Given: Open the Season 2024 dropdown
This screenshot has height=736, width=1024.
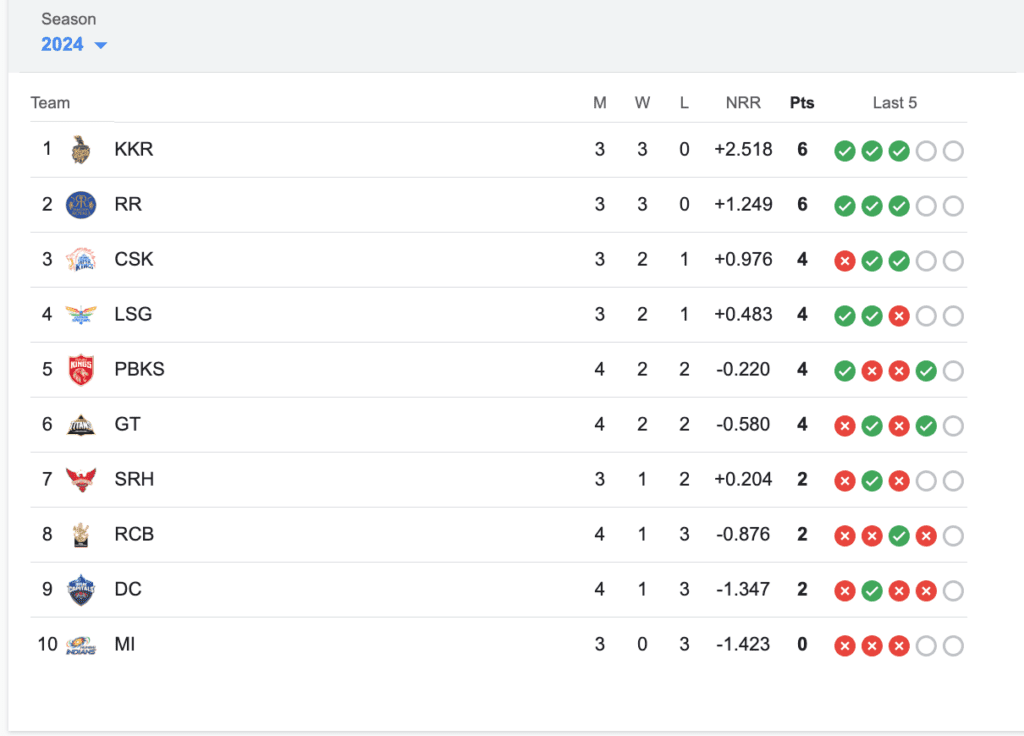Looking at the screenshot, I should pos(60,44).
